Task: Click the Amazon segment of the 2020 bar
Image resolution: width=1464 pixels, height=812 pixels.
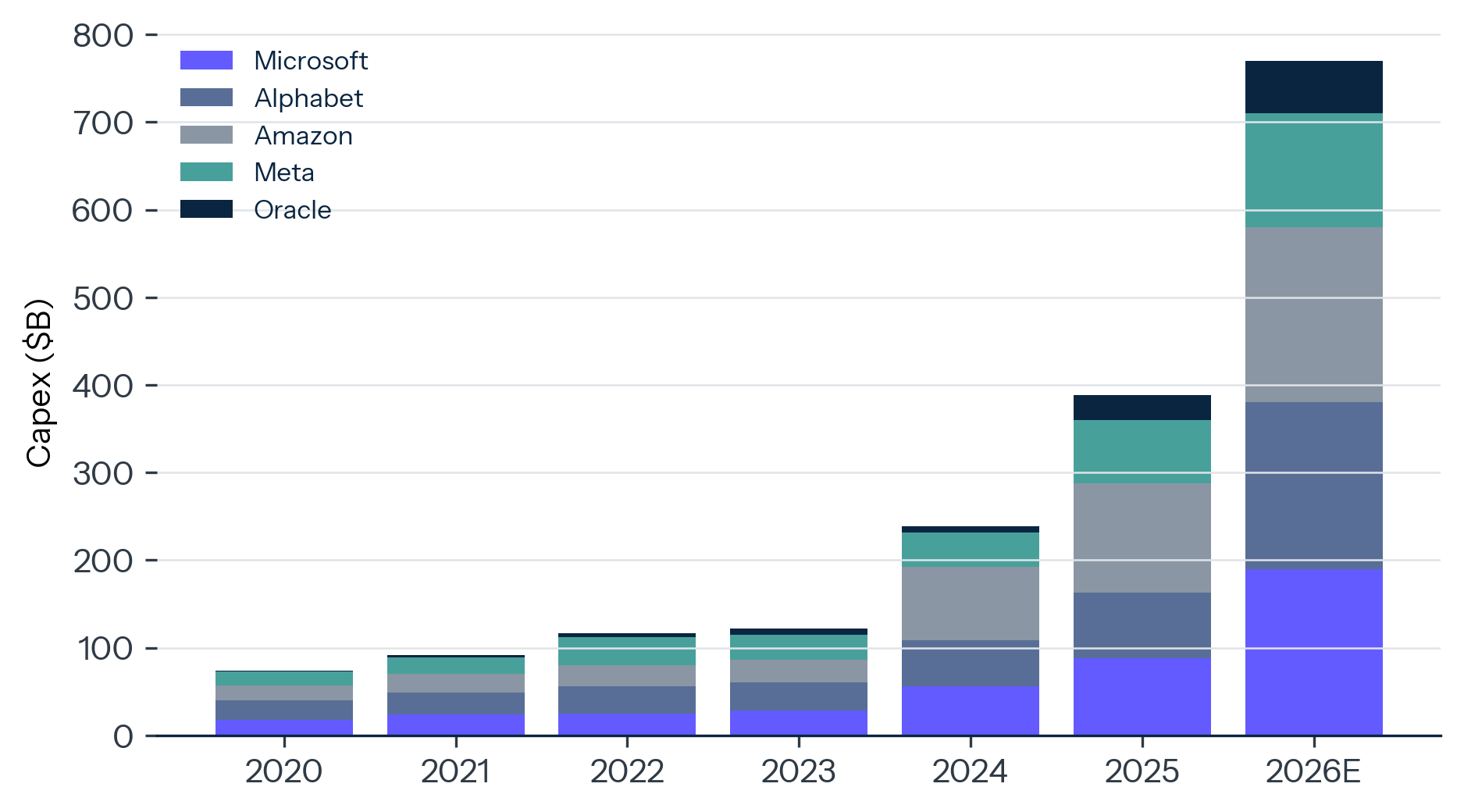Action: point(283,693)
